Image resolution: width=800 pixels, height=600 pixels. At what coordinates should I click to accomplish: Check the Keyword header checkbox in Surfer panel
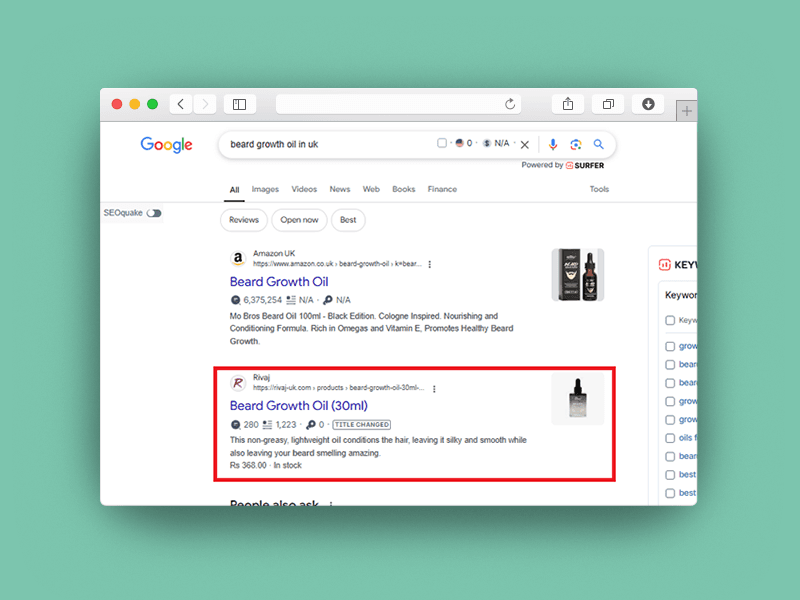tap(670, 321)
